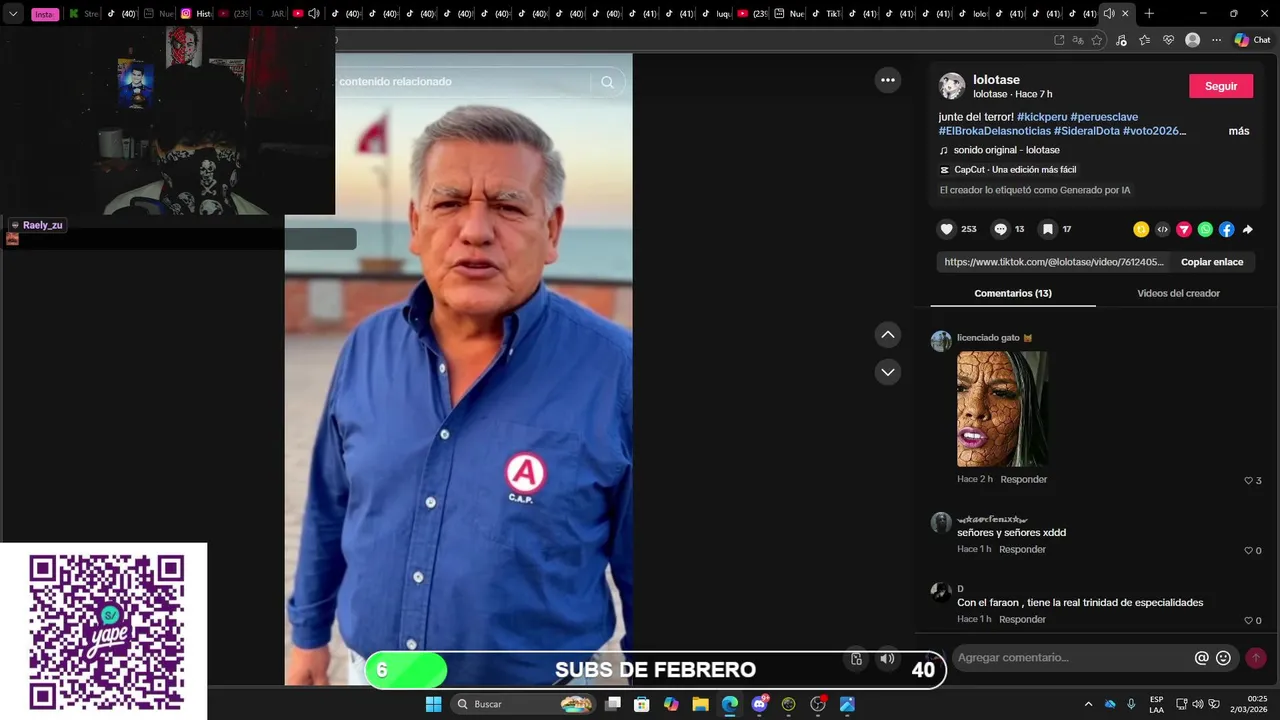Image resolution: width=1280 pixels, height=720 pixels.
Task: Open the cracked-face image in comment
Action: coord(1002,408)
